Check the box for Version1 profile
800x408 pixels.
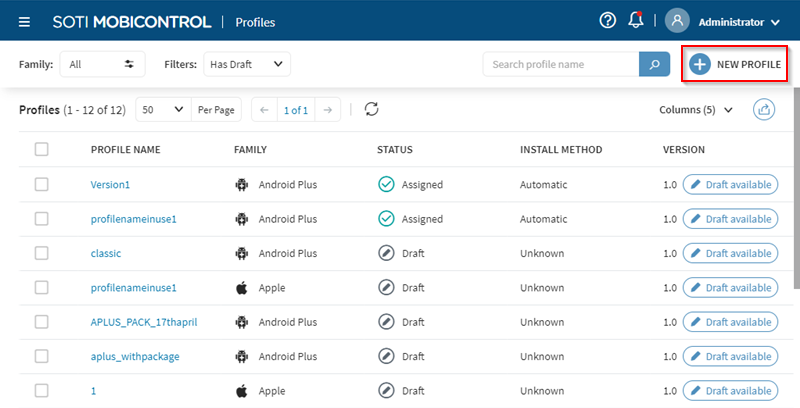[x=42, y=184]
